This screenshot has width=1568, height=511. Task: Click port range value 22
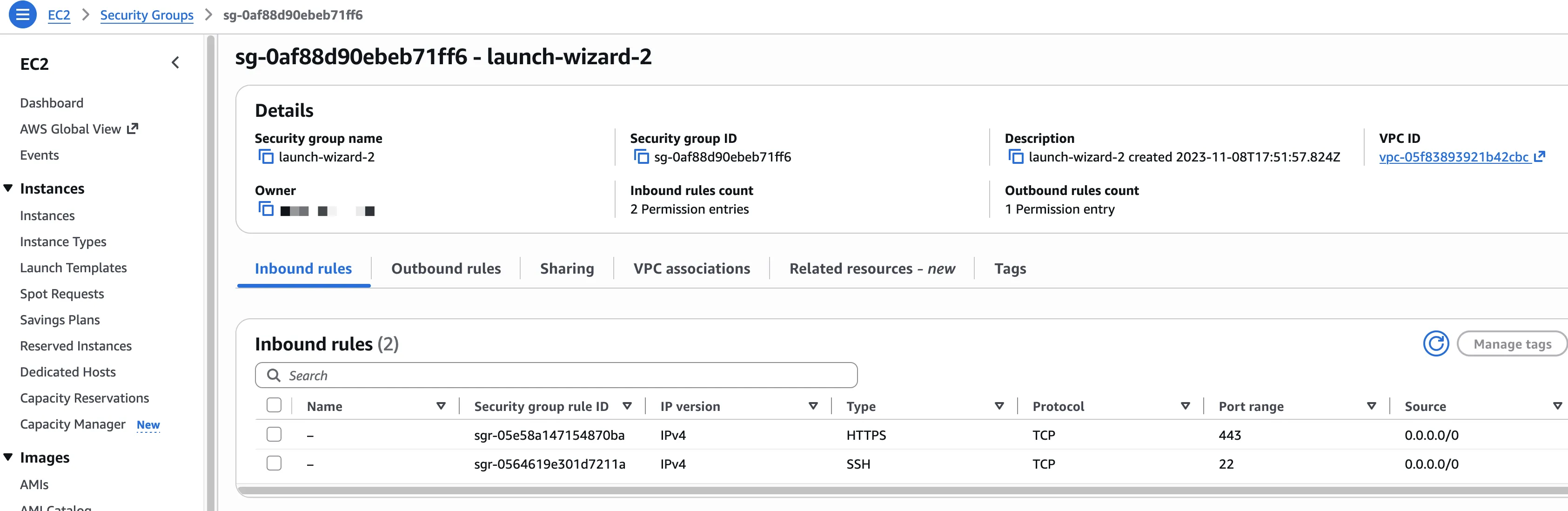click(x=1226, y=464)
